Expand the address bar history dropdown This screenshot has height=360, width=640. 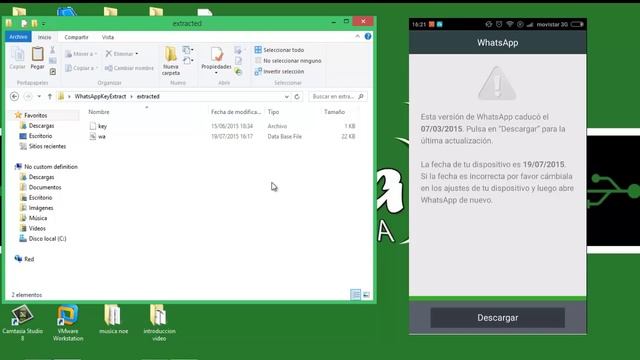(287, 97)
